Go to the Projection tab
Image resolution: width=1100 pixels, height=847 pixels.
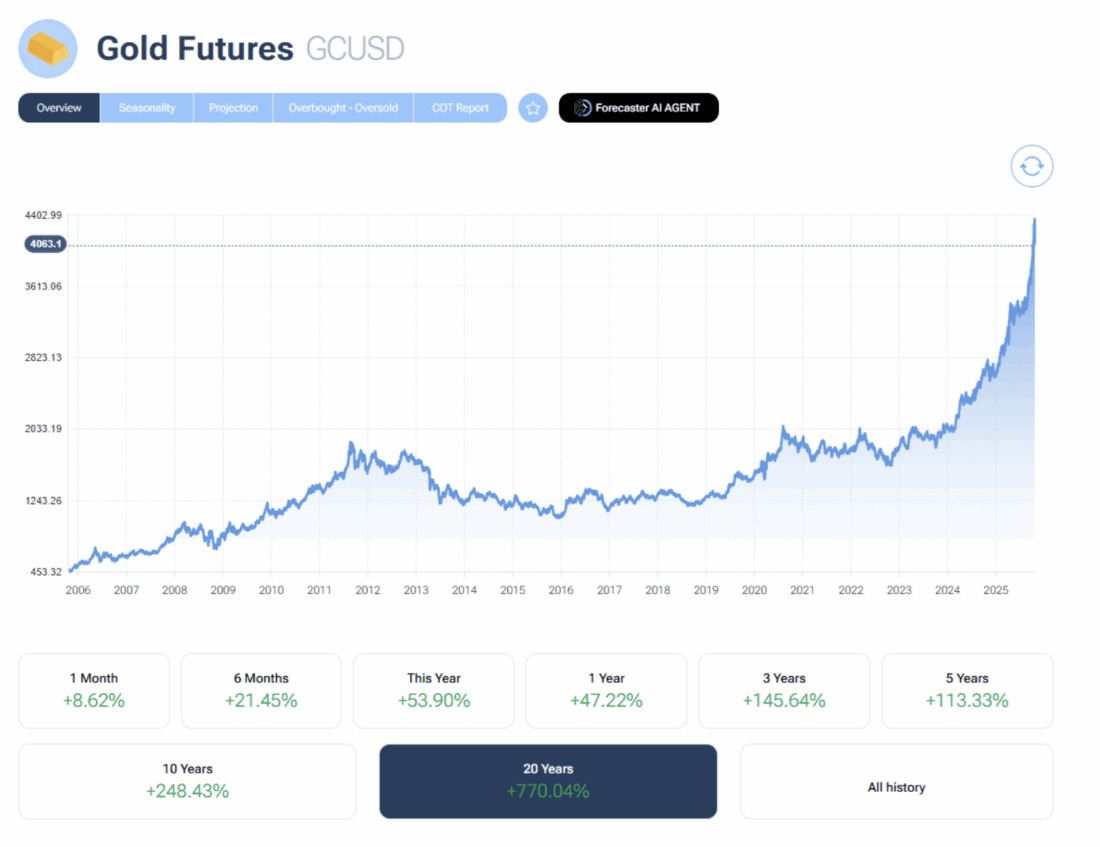pyautogui.click(x=233, y=108)
